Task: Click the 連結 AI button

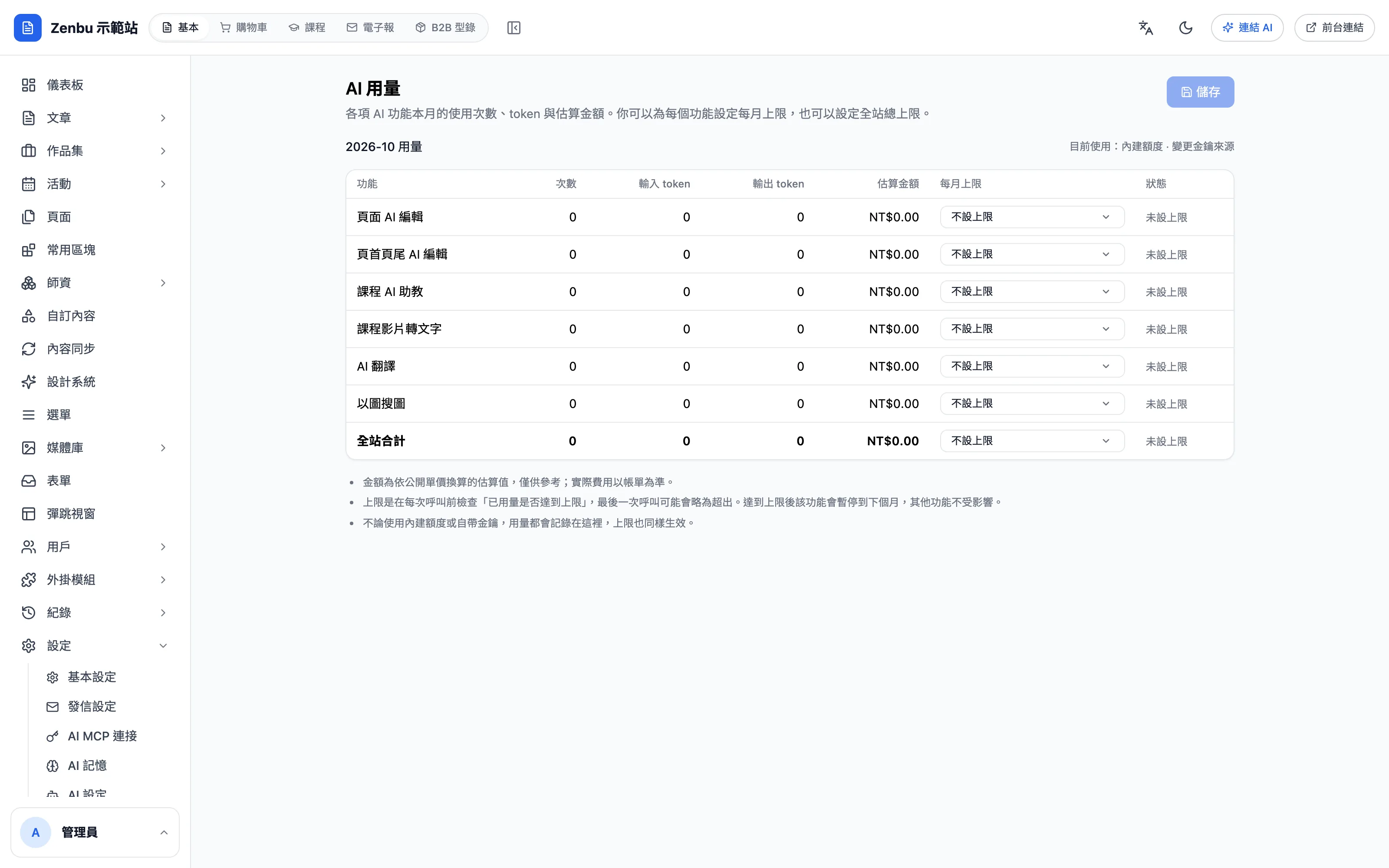Action: [x=1247, y=27]
